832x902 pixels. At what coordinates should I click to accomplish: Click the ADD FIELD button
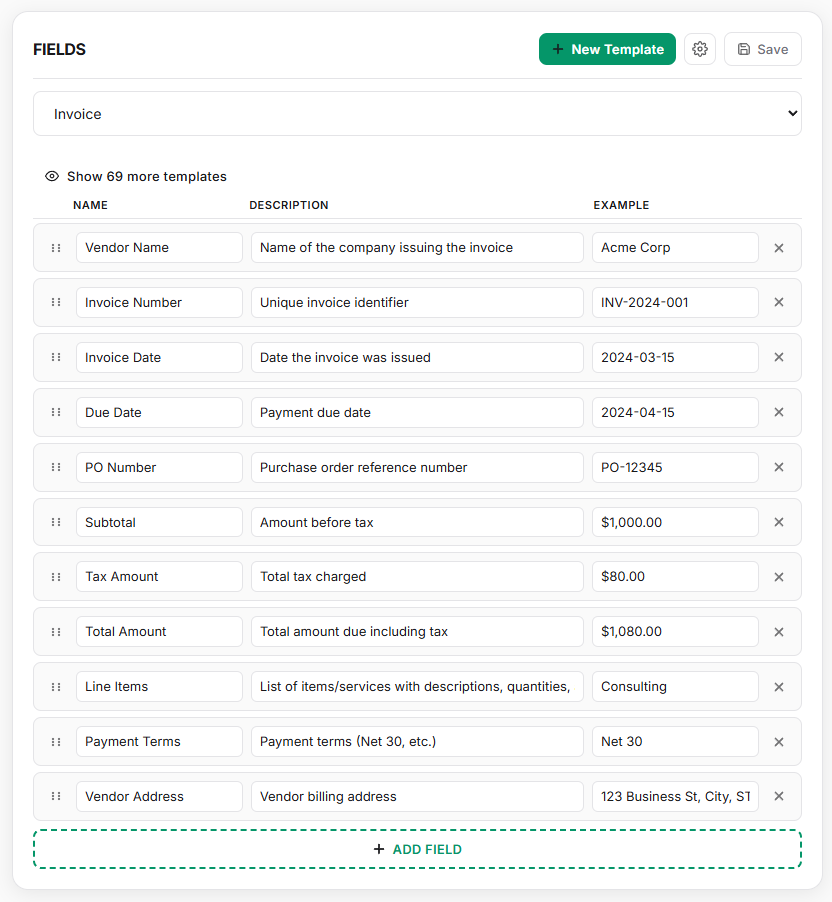[x=417, y=848]
